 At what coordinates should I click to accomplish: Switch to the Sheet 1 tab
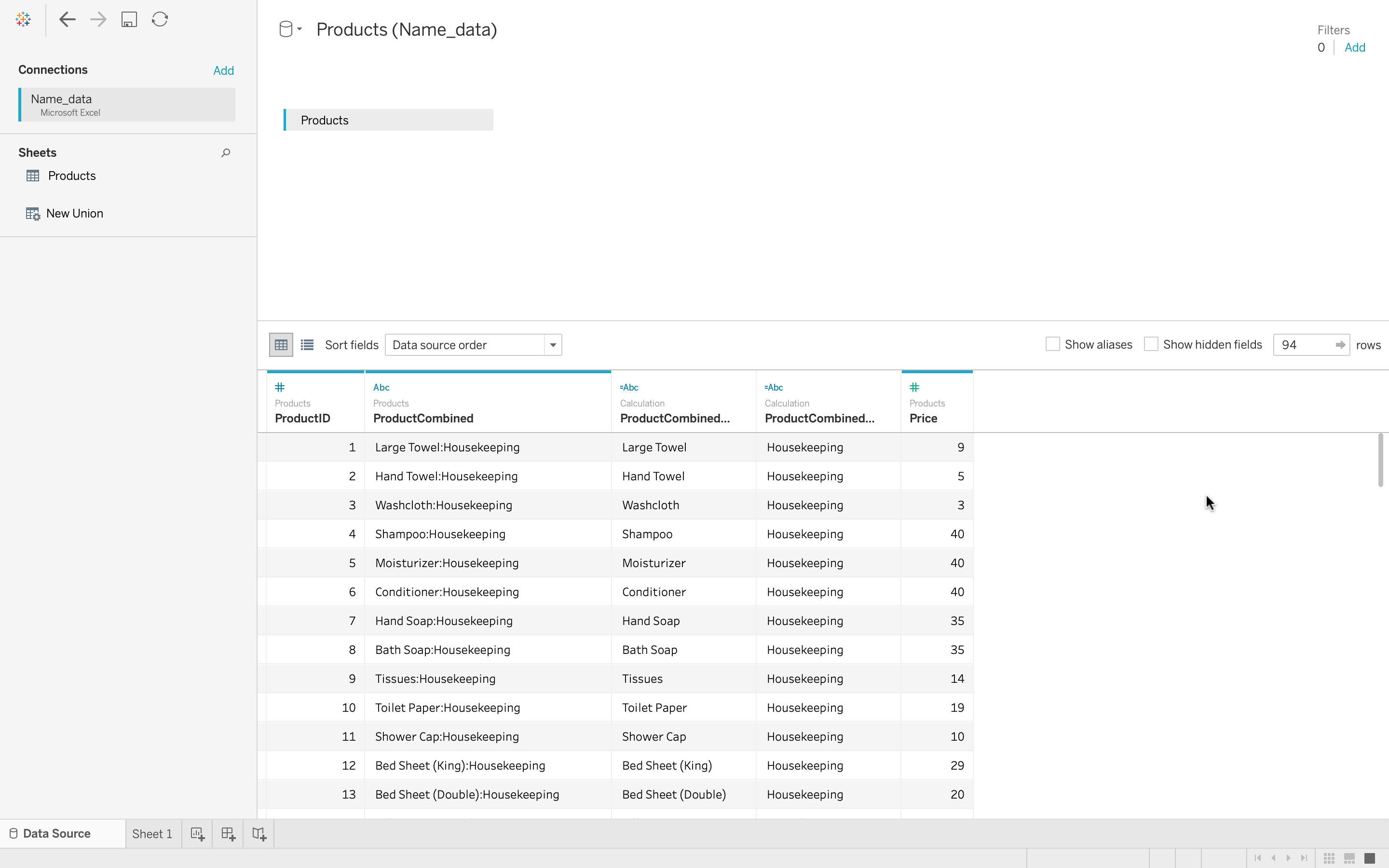click(152, 834)
